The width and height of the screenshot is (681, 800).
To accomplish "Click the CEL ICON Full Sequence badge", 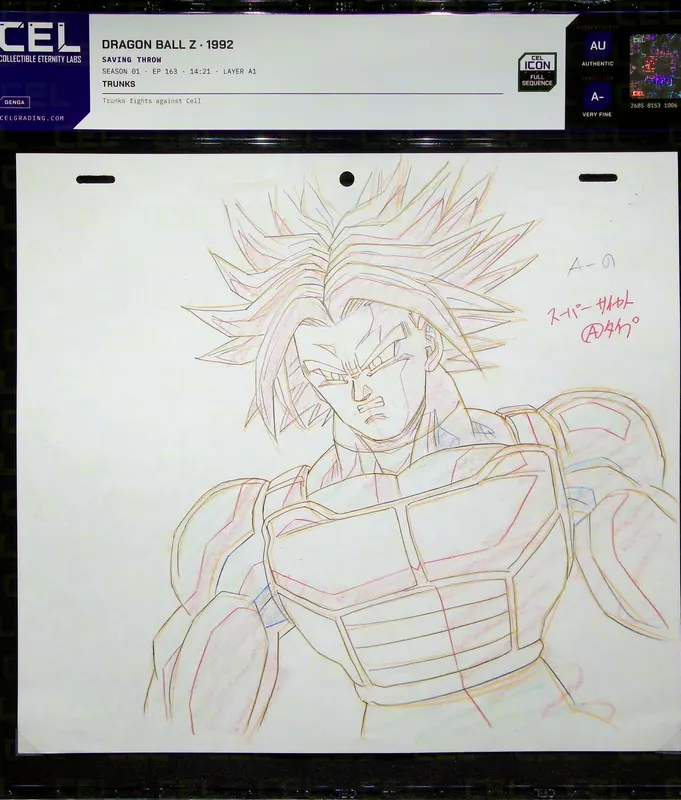I will coord(537,71).
